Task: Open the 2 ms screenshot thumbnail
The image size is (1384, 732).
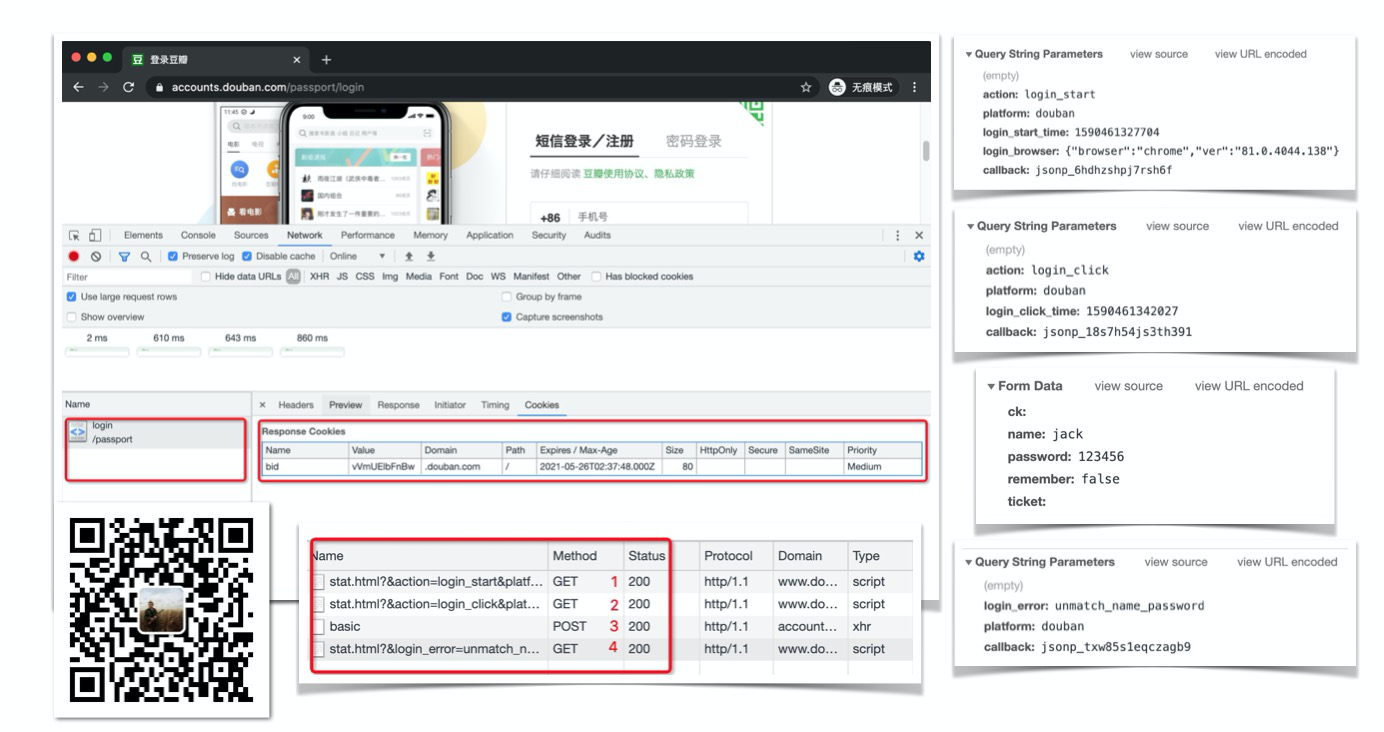Action: [x=97, y=352]
